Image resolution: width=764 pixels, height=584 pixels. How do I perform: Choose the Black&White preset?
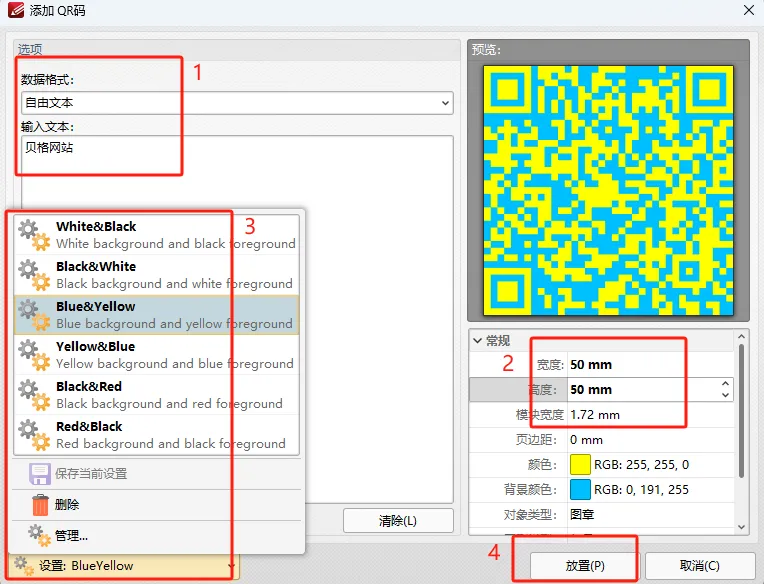156,275
